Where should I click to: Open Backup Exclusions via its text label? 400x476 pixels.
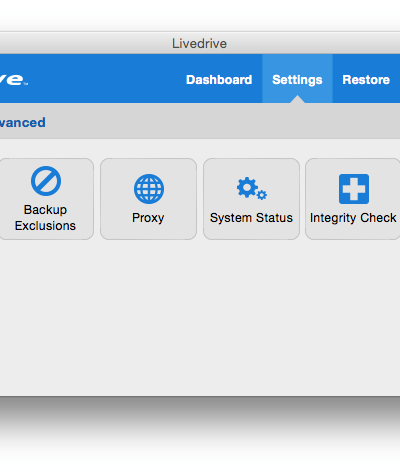[x=45, y=218]
